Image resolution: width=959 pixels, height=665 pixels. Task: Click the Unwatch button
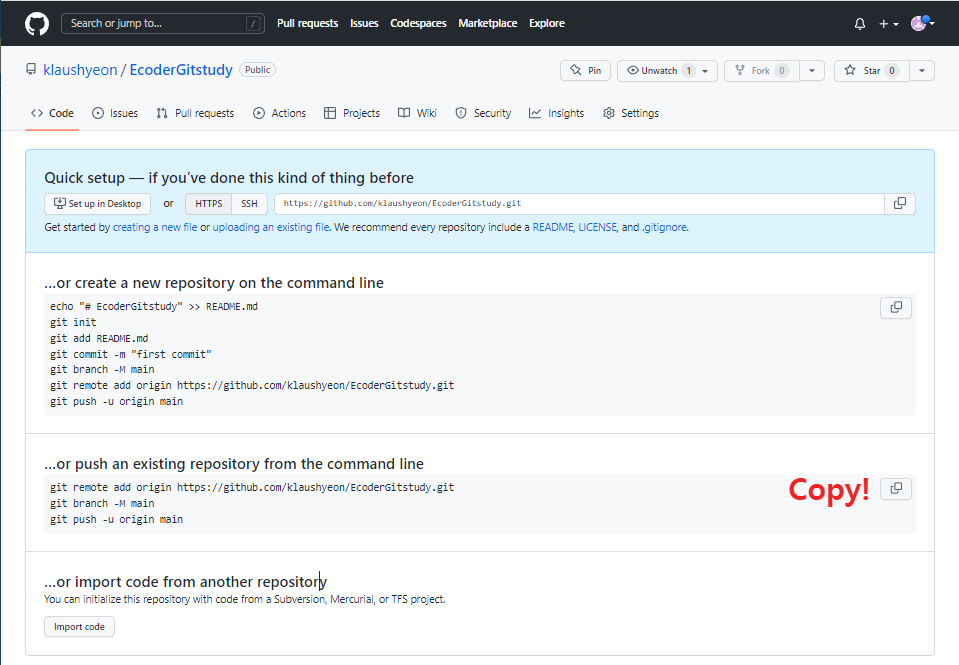(x=659, y=70)
